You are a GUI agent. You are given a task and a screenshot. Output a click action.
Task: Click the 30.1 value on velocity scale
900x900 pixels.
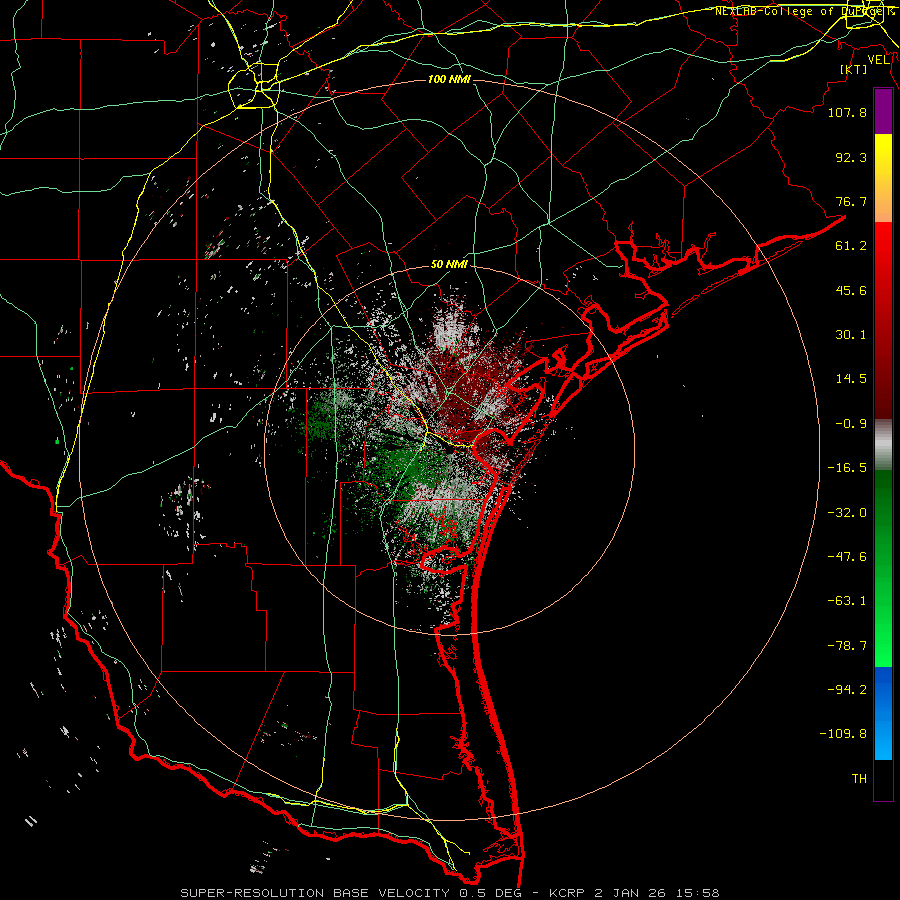pyautogui.click(x=851, y=335)
